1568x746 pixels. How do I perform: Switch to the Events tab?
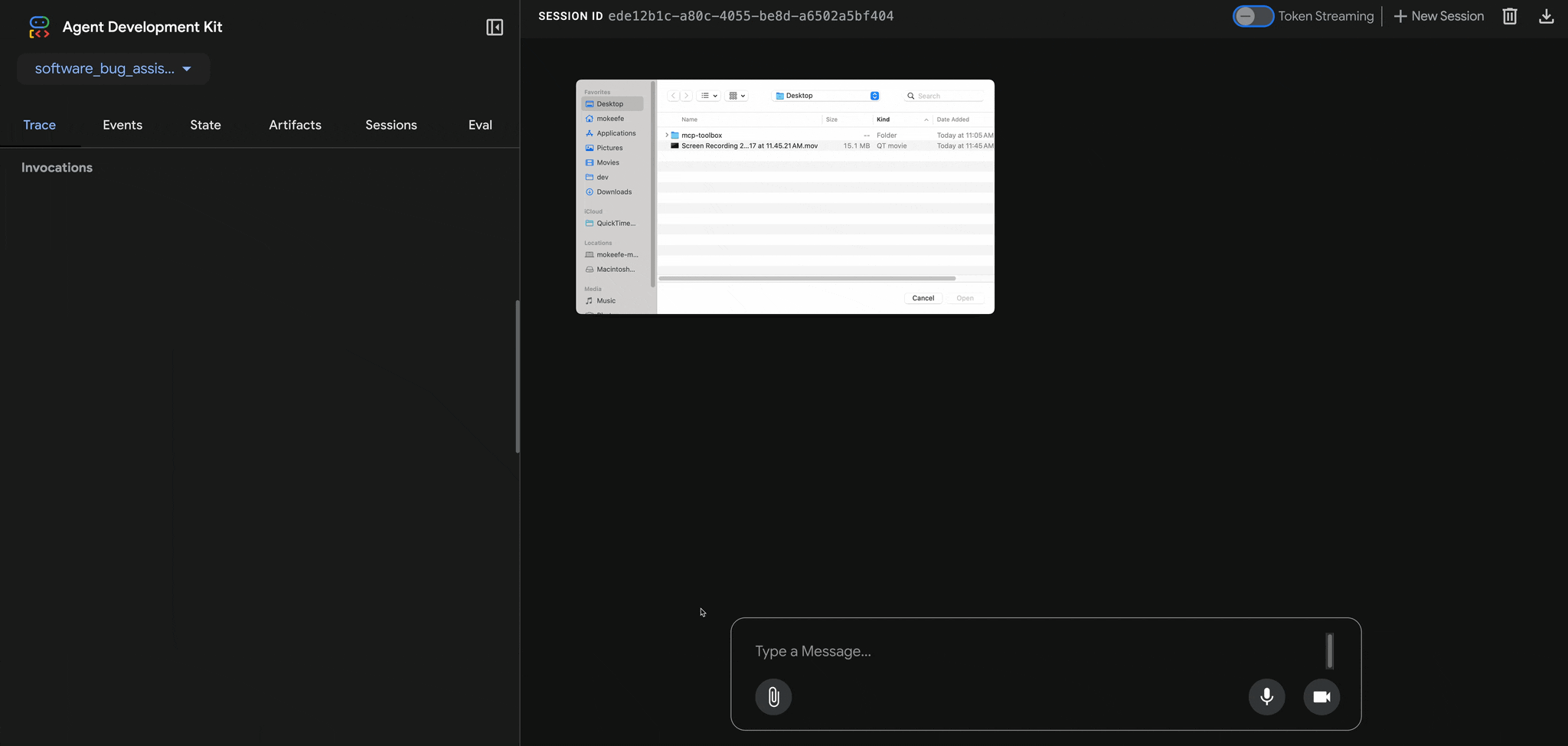(x=122, y=125)
